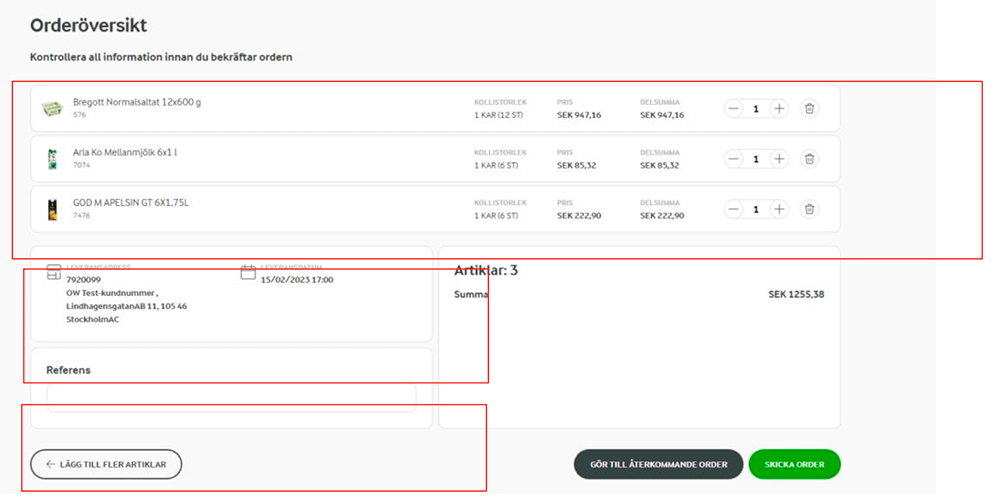Screen dimensions: 1000x500
Task: Increase quantity of Bregott Normalsaltat
Action: click(778, 108)
